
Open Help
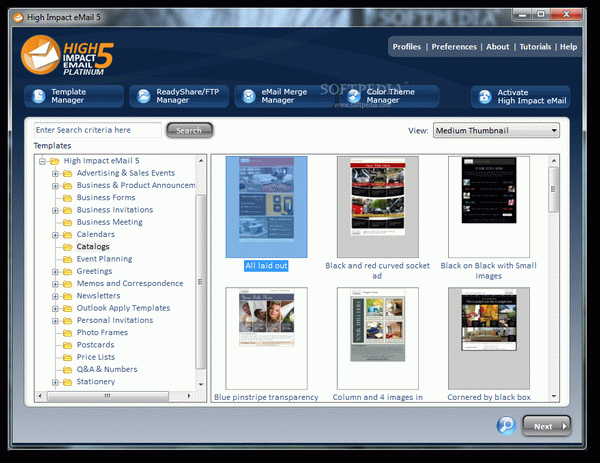tap(568, 47)
